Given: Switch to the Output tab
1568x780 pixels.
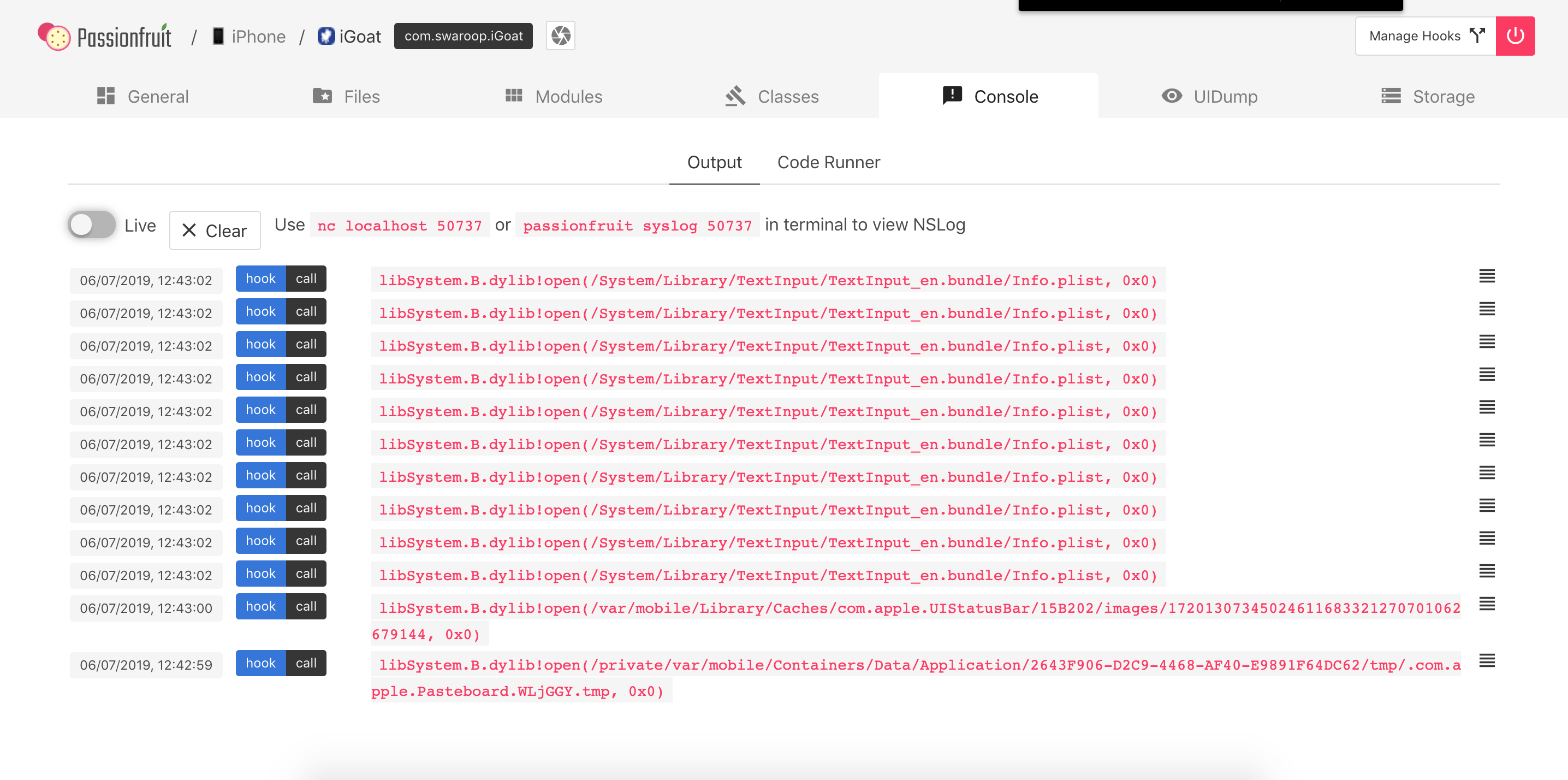Looking at the screenshot, I should point(714,162).
